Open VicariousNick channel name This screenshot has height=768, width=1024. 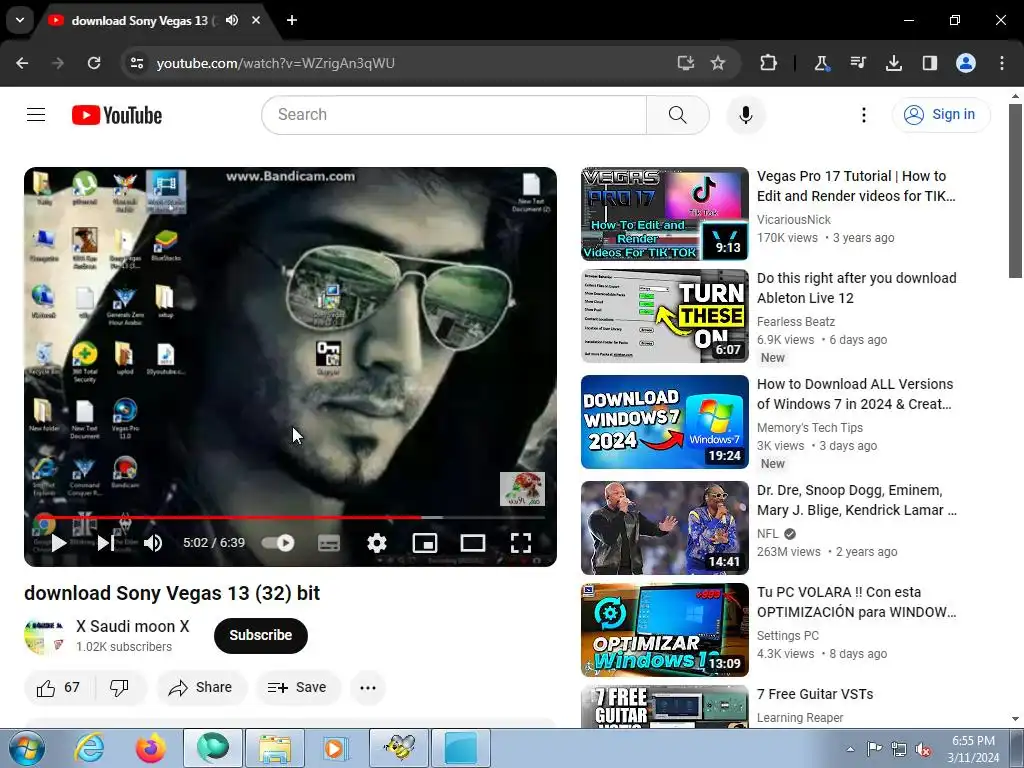(793, 220)
